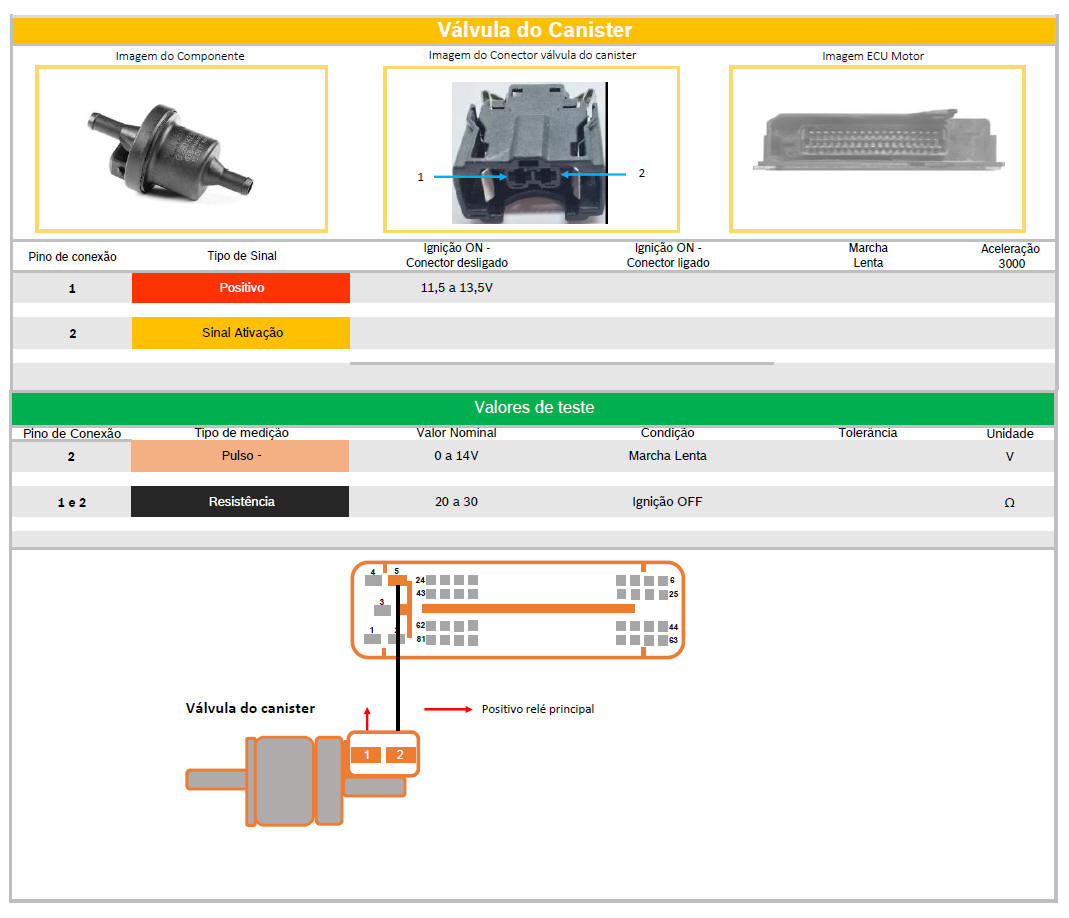
Task: Click the canister valve connector photo
Action: [529, 152]
